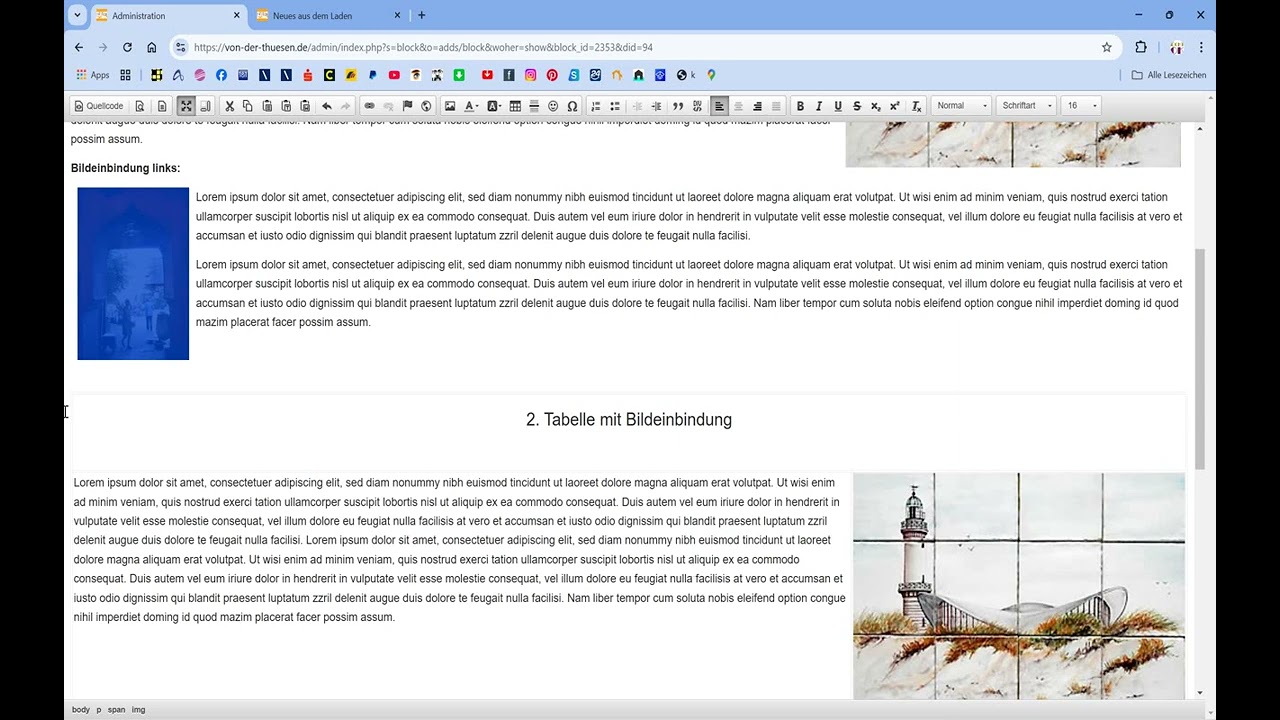
Task: Click the increase indent icon
Action: click(656, 106)
